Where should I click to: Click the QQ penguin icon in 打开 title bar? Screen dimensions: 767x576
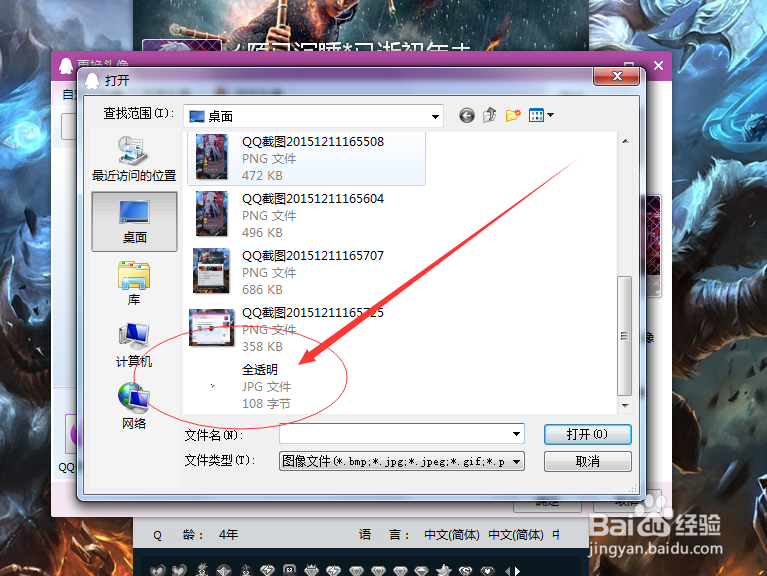tap(91, 80)
